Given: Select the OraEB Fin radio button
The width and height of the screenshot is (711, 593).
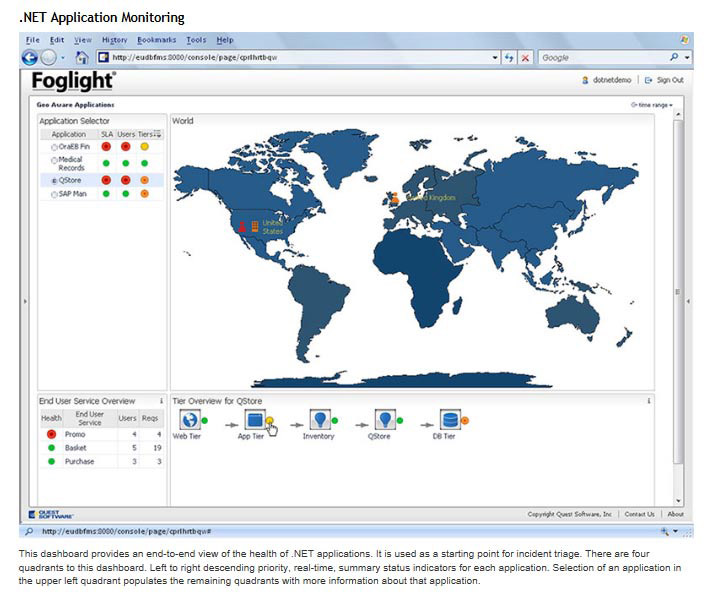Looking at the screenshot, I should pyautogui.click(x=54, y=147).
